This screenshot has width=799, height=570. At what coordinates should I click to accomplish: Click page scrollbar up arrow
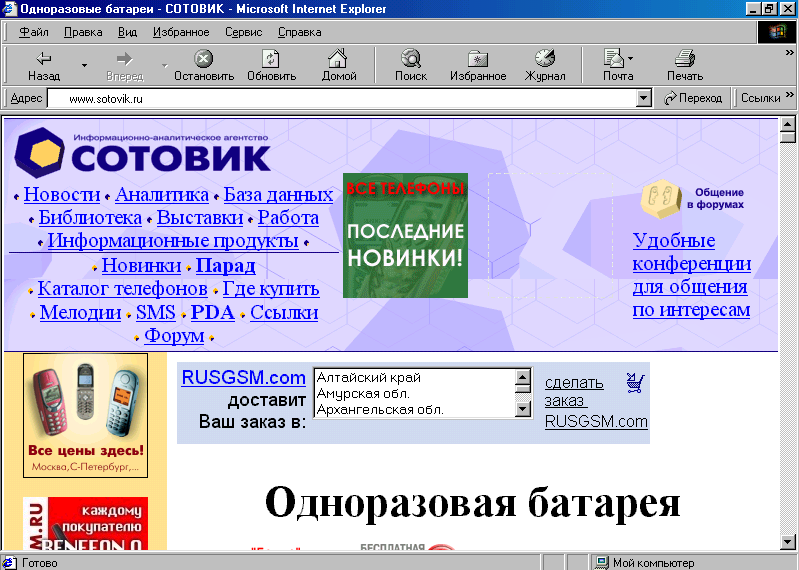[787, 125]
